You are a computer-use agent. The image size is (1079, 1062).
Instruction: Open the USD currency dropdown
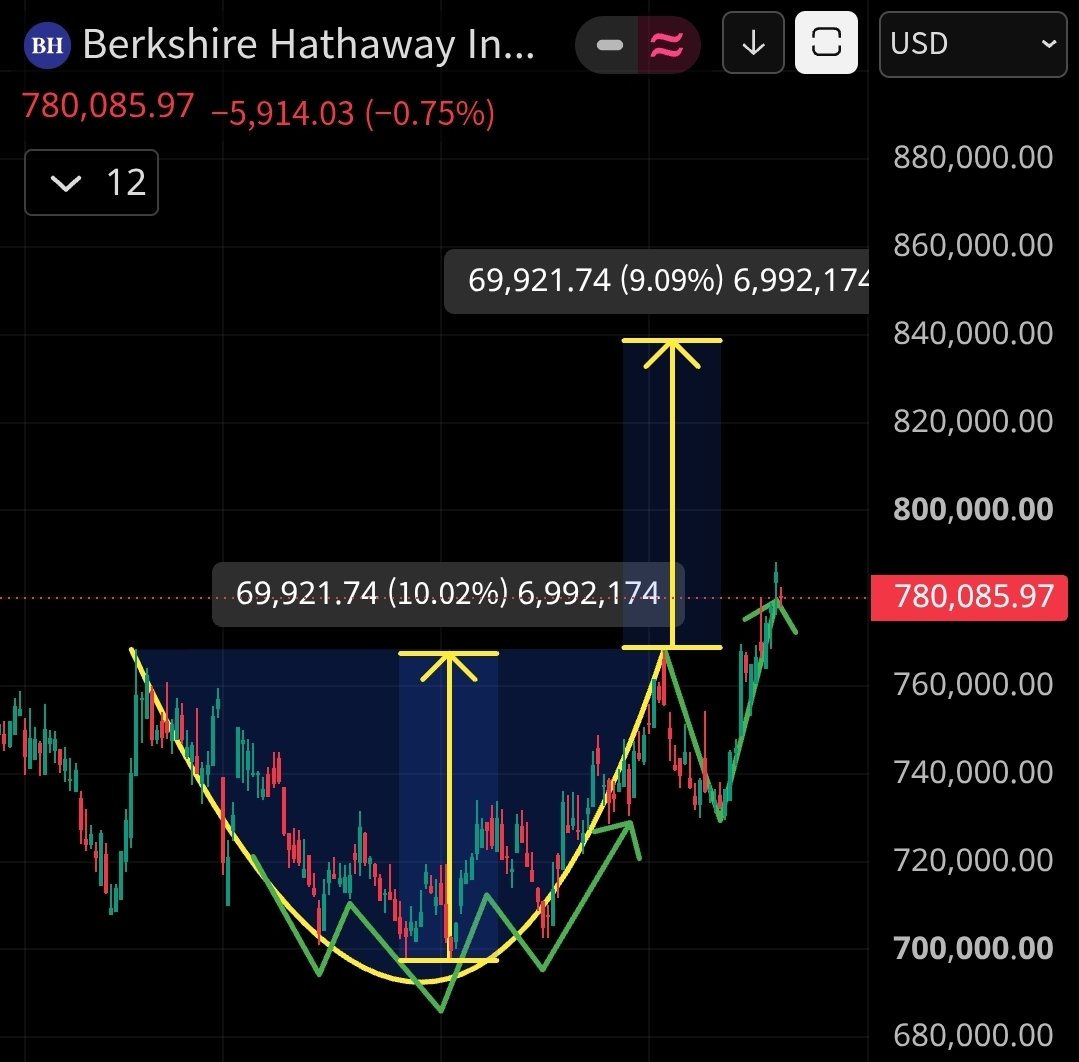(x=973, y=44)
